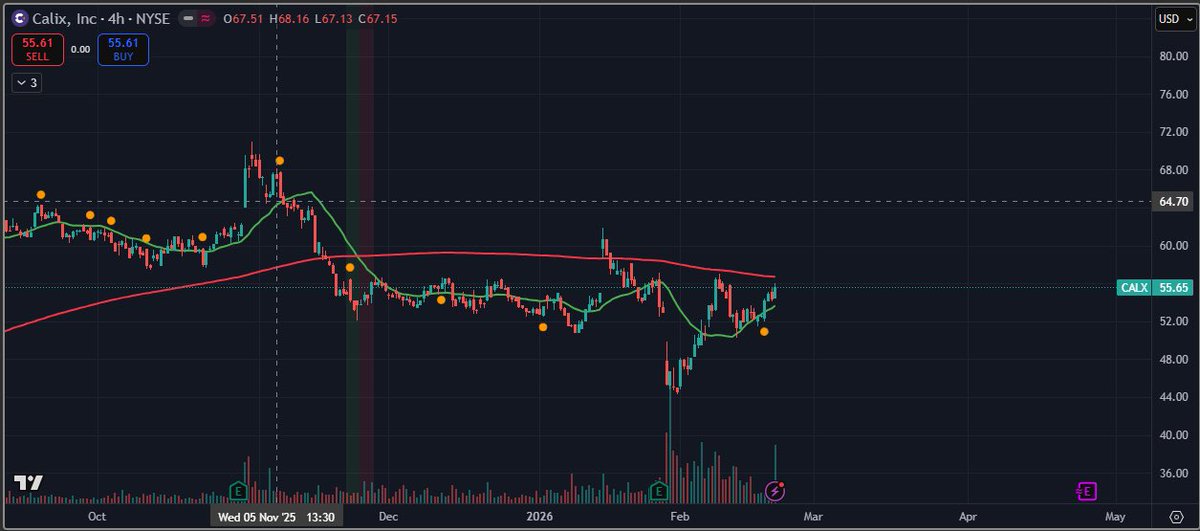The image size is (1200, 531).
Task: Click the Dec label on time axis
Action: click(389, 517)
